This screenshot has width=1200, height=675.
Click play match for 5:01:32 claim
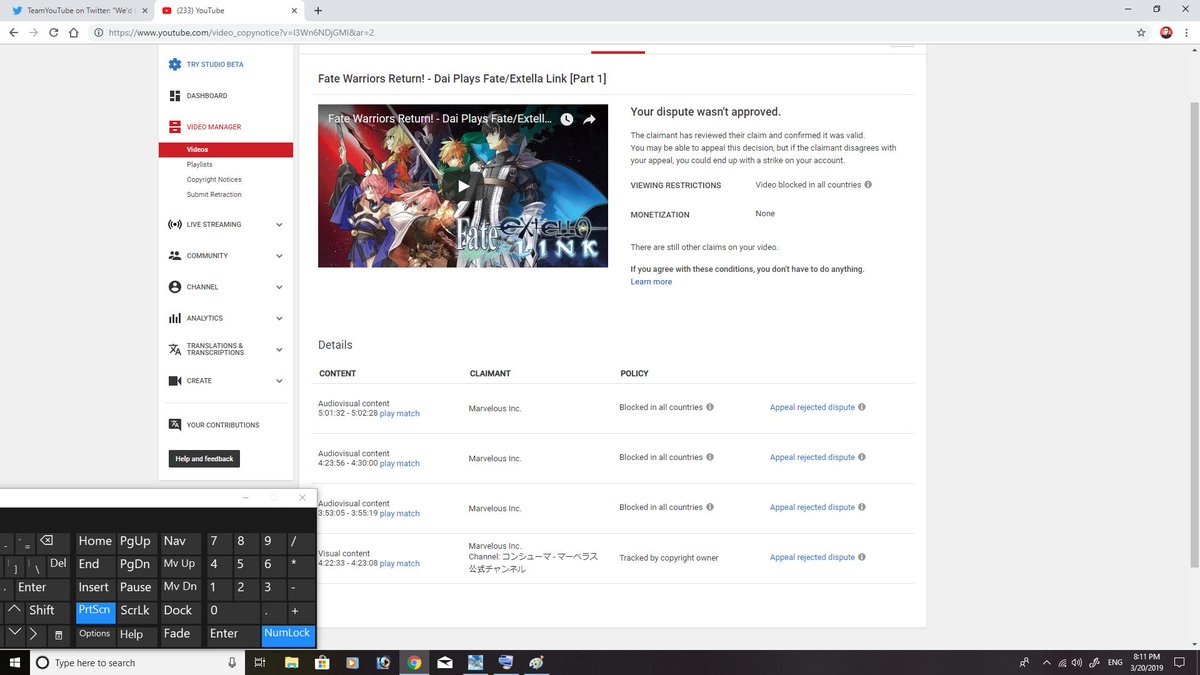point(400,414)
